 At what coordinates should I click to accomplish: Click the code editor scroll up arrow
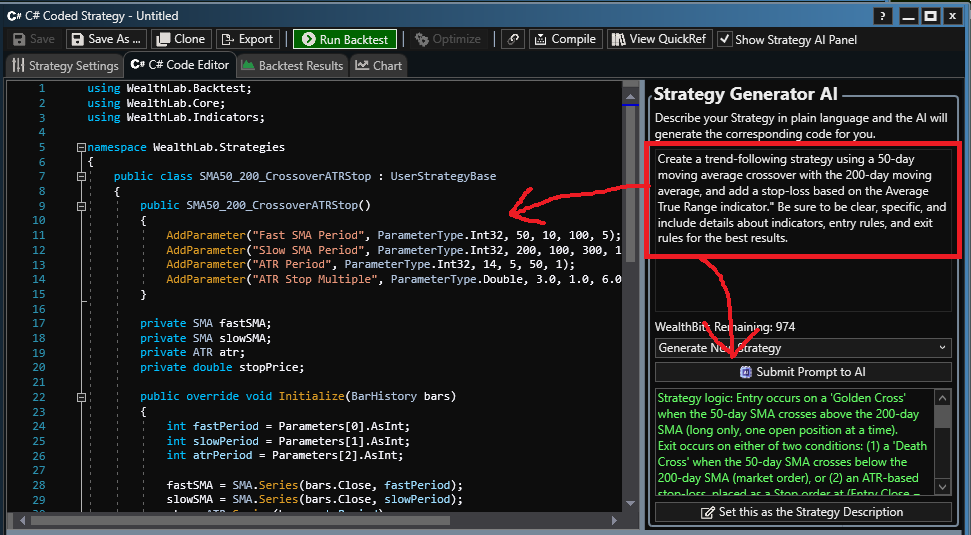tap(630, 97)
